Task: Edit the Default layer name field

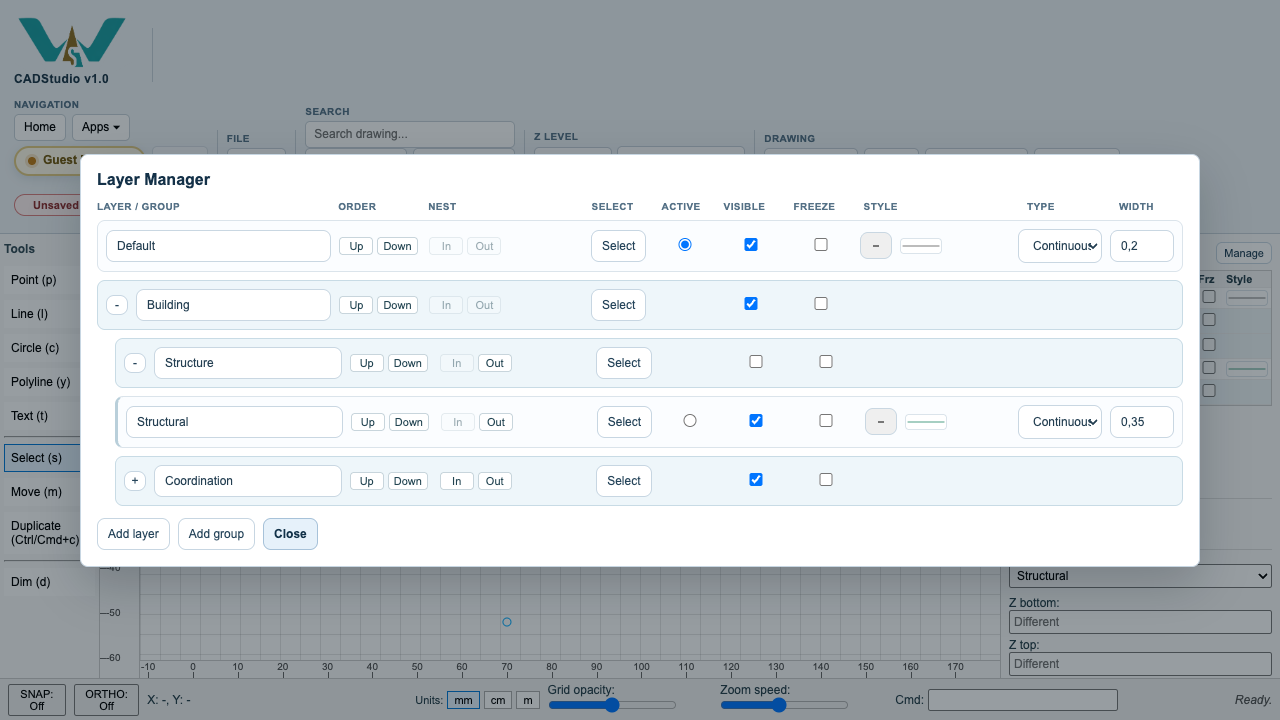Action: coord(218,246)
